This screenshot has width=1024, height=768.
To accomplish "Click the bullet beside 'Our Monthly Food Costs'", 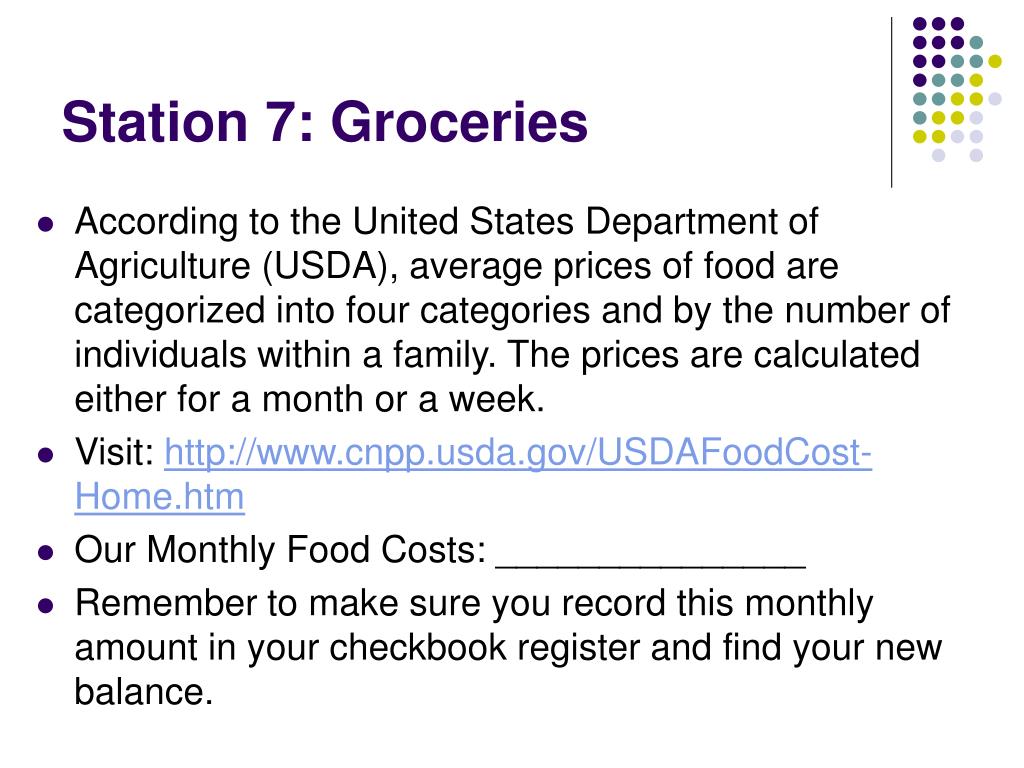I will [x=46, y=552].
